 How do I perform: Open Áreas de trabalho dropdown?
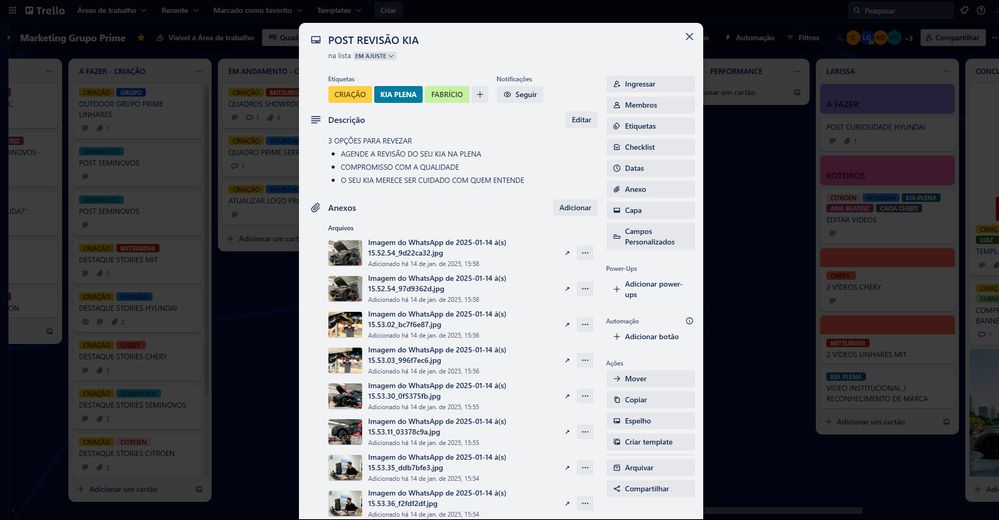(x=111, y=10)
